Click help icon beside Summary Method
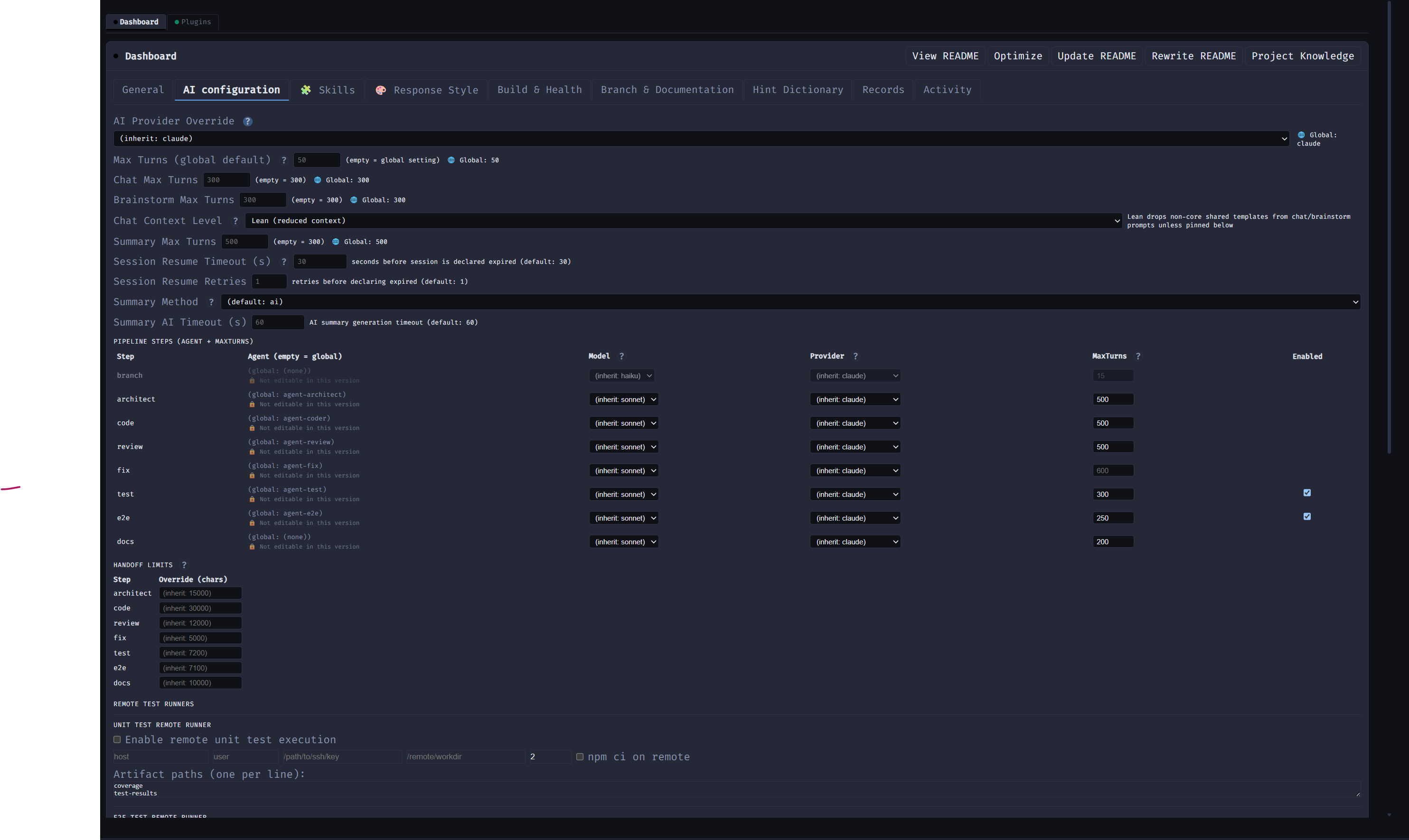Screen dimensions: 1409x840 click(x=211, y=302)
